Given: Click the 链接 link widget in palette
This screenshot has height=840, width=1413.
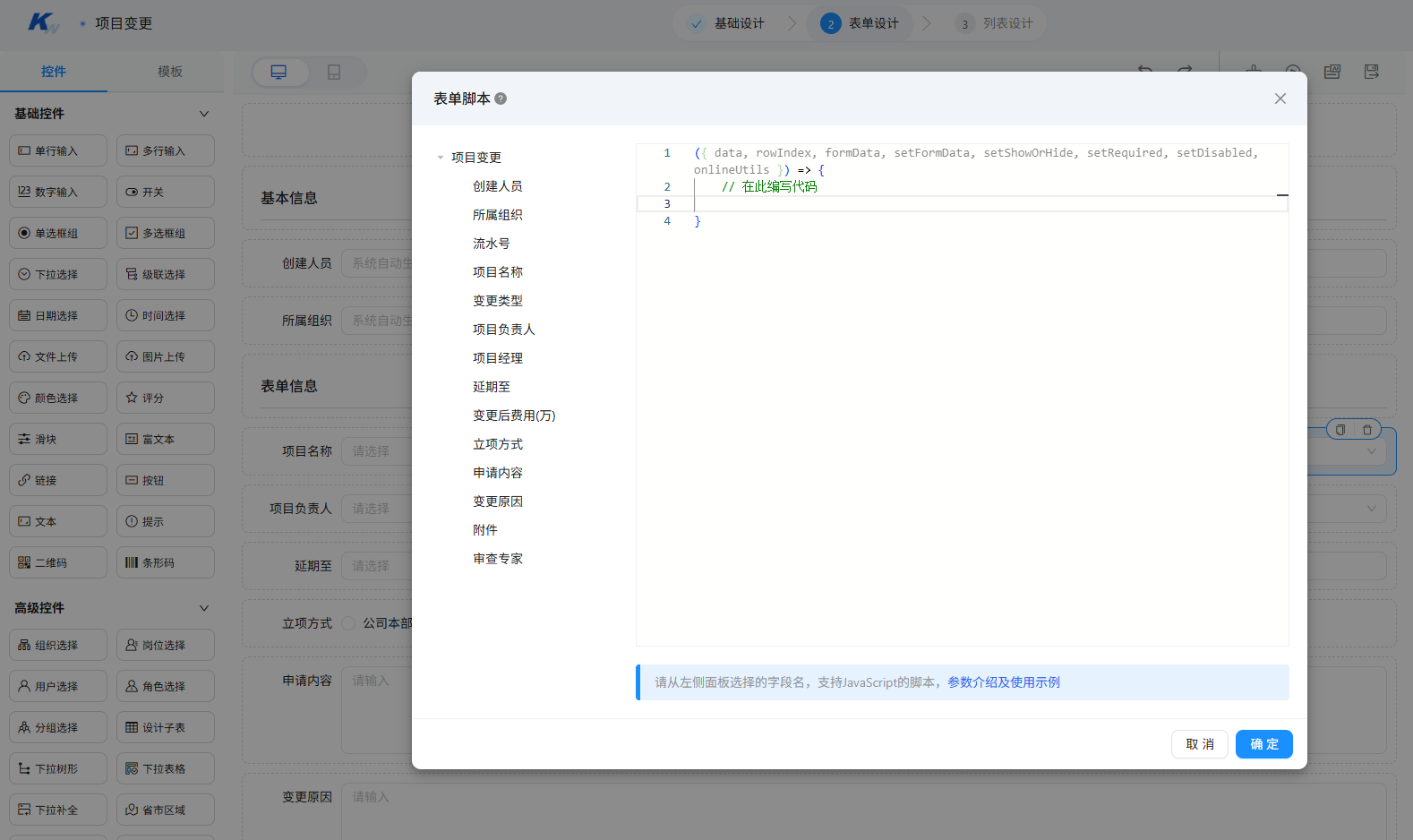Looking at the screenshot, I should coord(58,480).
